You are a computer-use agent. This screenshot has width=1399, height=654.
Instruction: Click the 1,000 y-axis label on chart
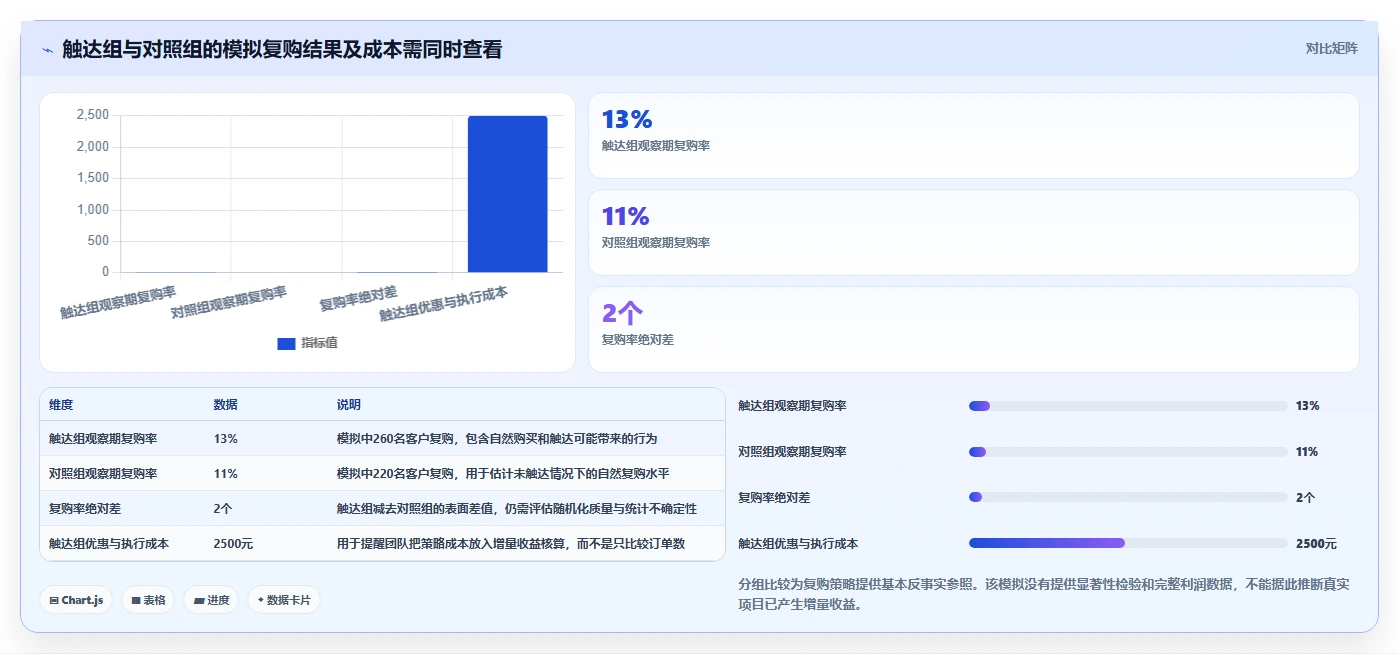(93, 209)
